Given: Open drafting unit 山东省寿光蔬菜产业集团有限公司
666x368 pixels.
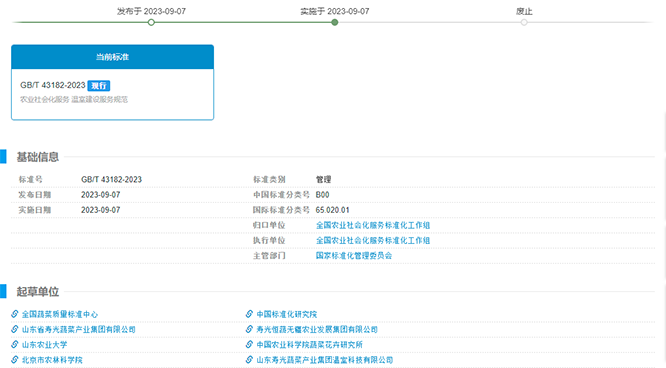Looking at the screenshot, I should pos(79,329).
